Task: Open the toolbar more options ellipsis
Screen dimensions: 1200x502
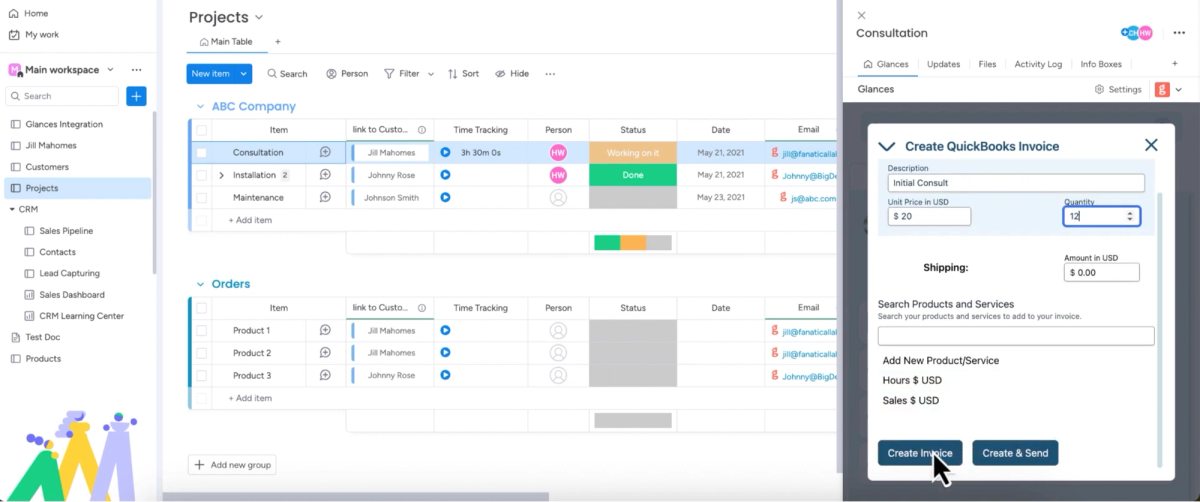Action: (549, 74)
